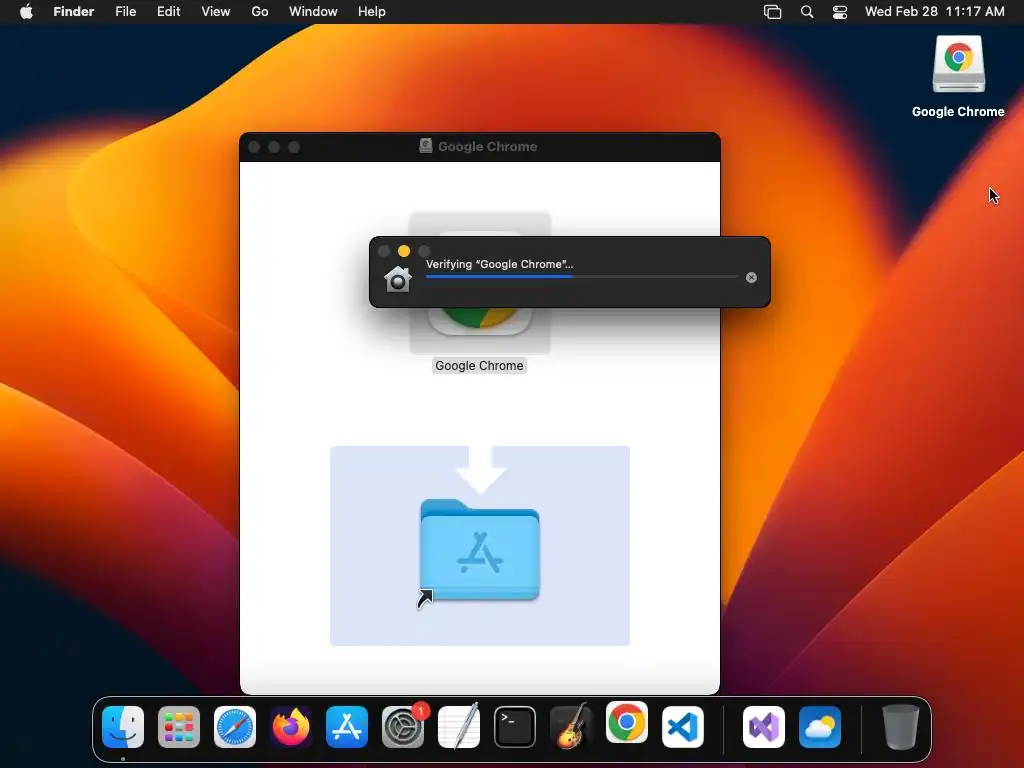
Task: Open the File menu
Action: point(125,12)
